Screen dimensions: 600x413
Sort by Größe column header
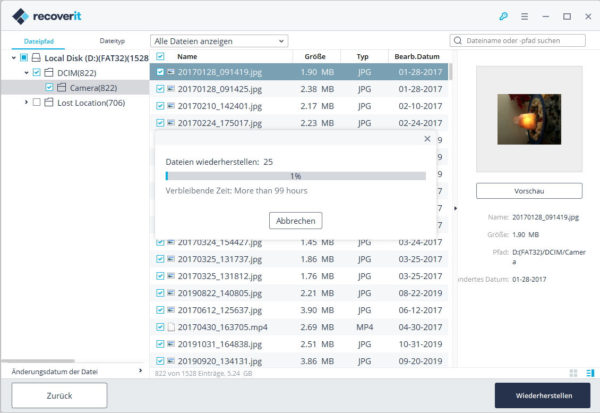point(315,56)
